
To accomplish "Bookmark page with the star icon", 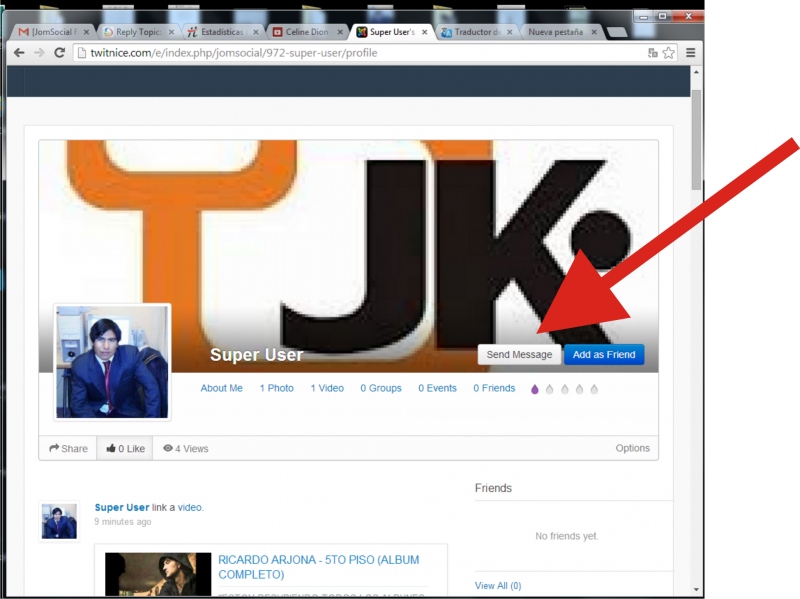I will click(x=668, y=53).
